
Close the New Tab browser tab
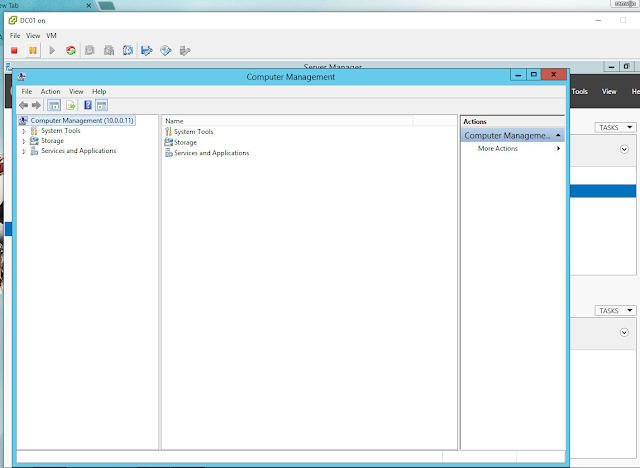(89, 6)
